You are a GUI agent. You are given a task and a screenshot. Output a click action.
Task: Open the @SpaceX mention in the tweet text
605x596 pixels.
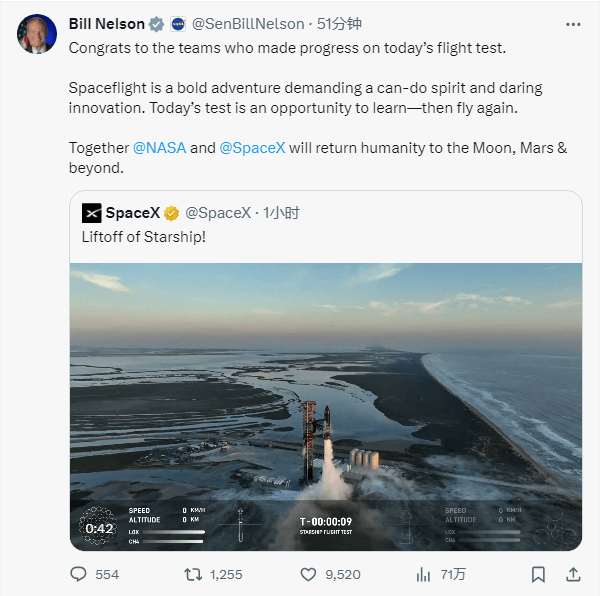252,148
